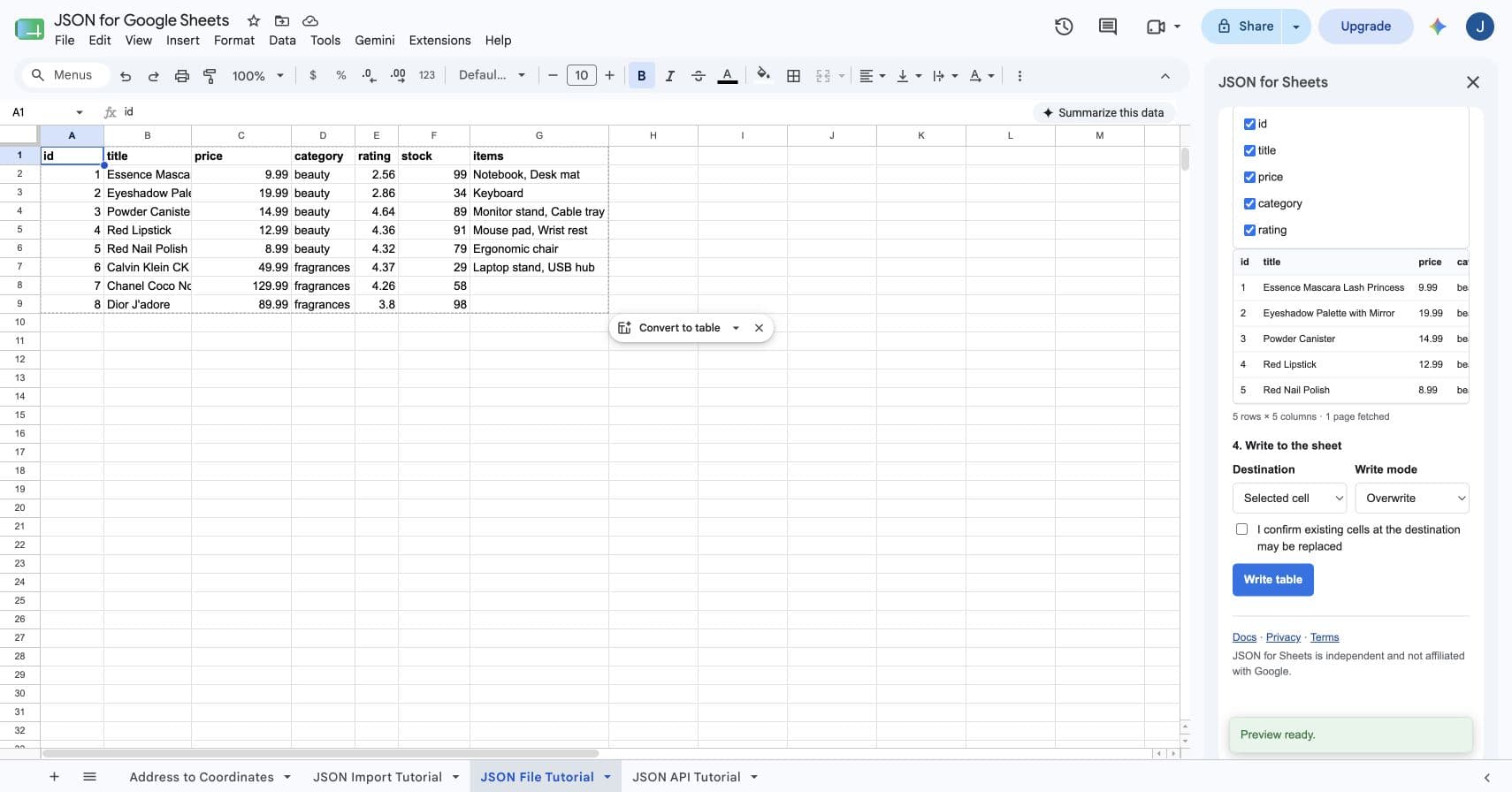Open the Write mode Overwrite dropdown
1512x792 pixels.
click(1411, 499)
